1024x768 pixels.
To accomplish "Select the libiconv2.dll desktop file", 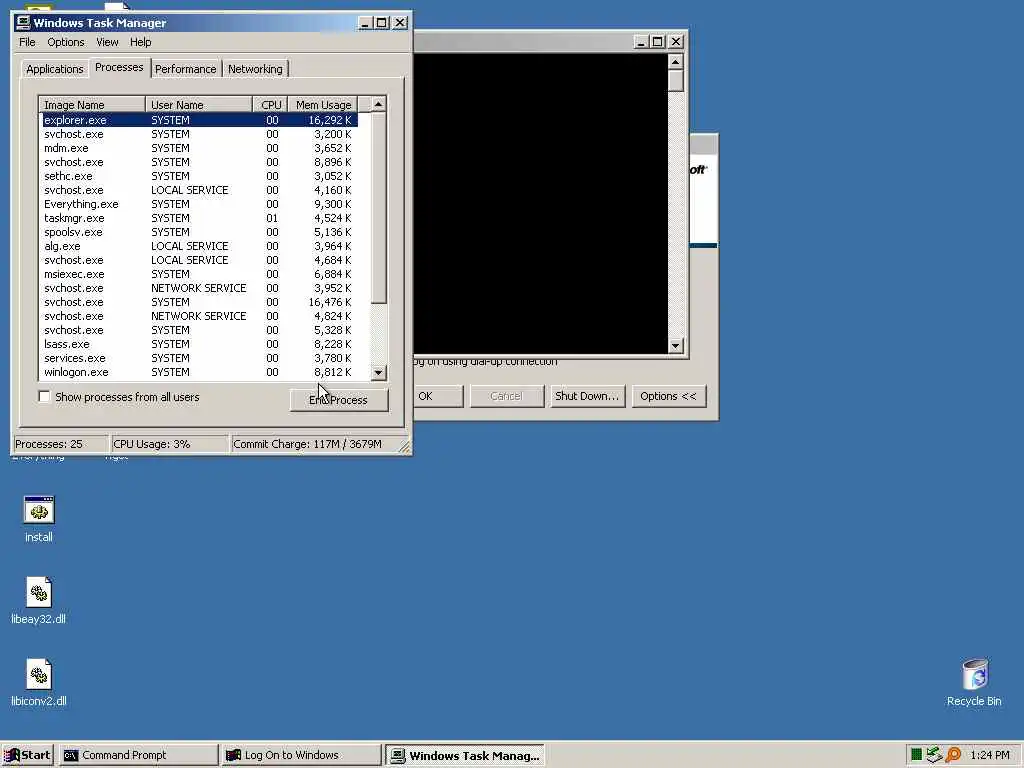I will (x=39, y=682).
